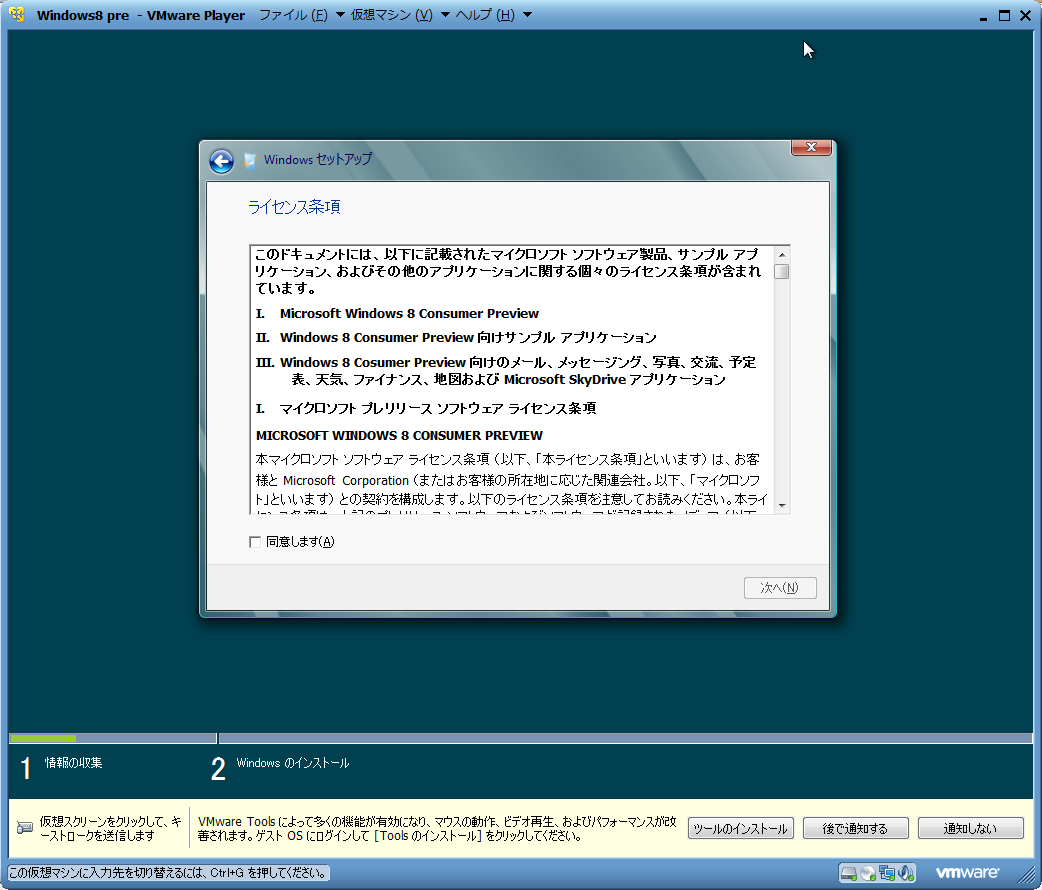The height and width of the screenshot is (890, 1042).
Task: Click the 情報の収集 step label
Action: tap(73, 762)
